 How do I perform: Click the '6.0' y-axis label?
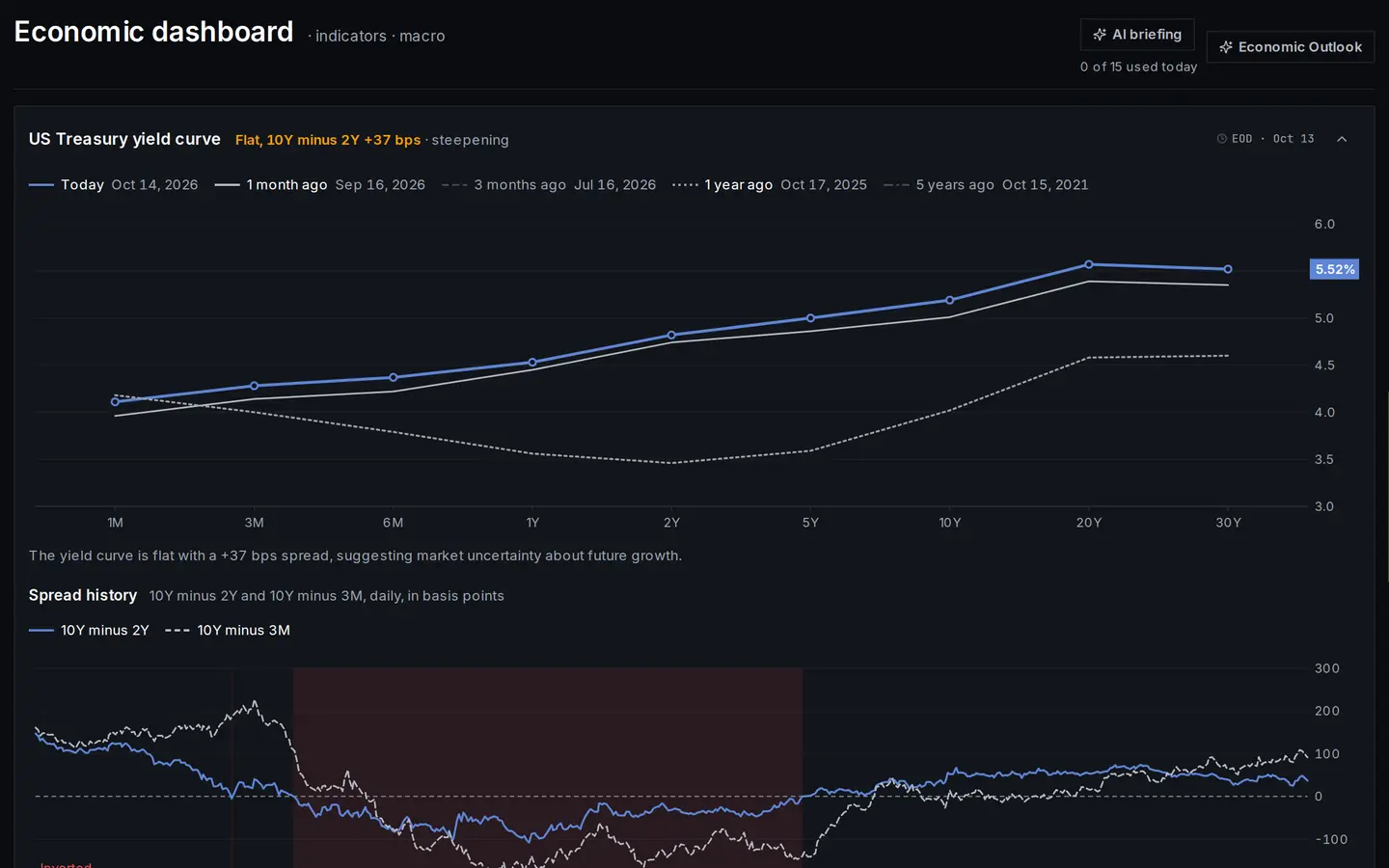1324,225
